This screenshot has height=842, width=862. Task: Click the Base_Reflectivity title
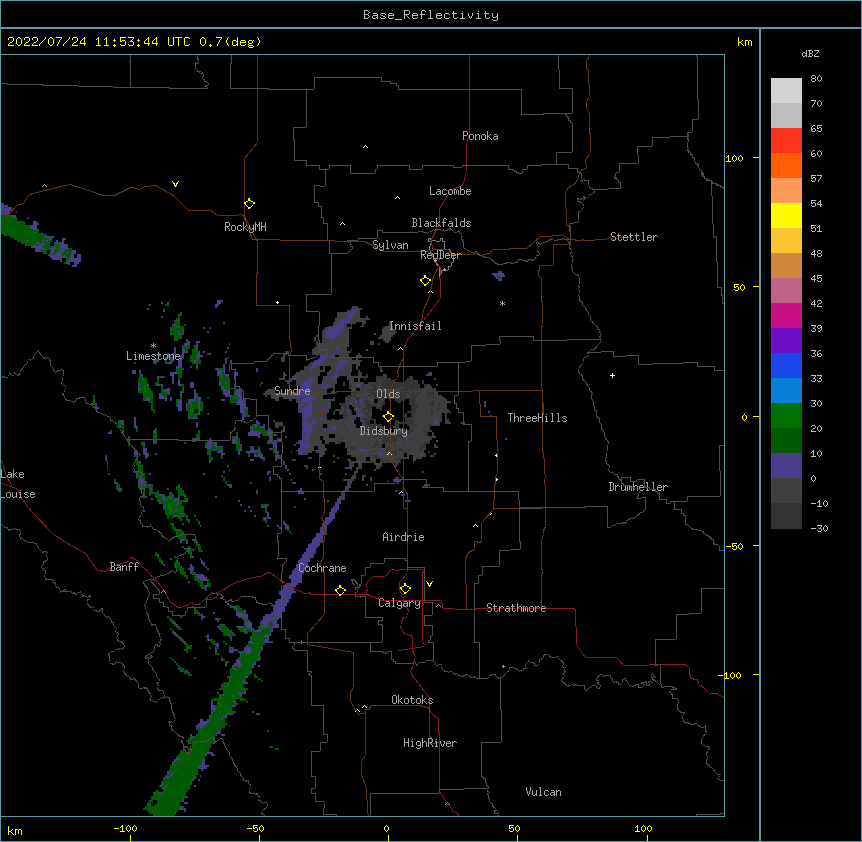pos(431,15)
